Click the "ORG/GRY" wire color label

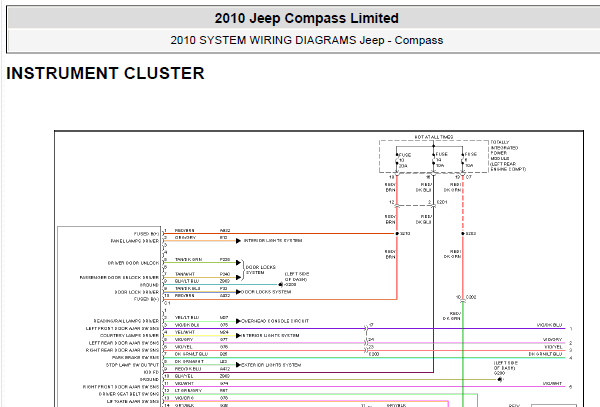click(186, 238)
